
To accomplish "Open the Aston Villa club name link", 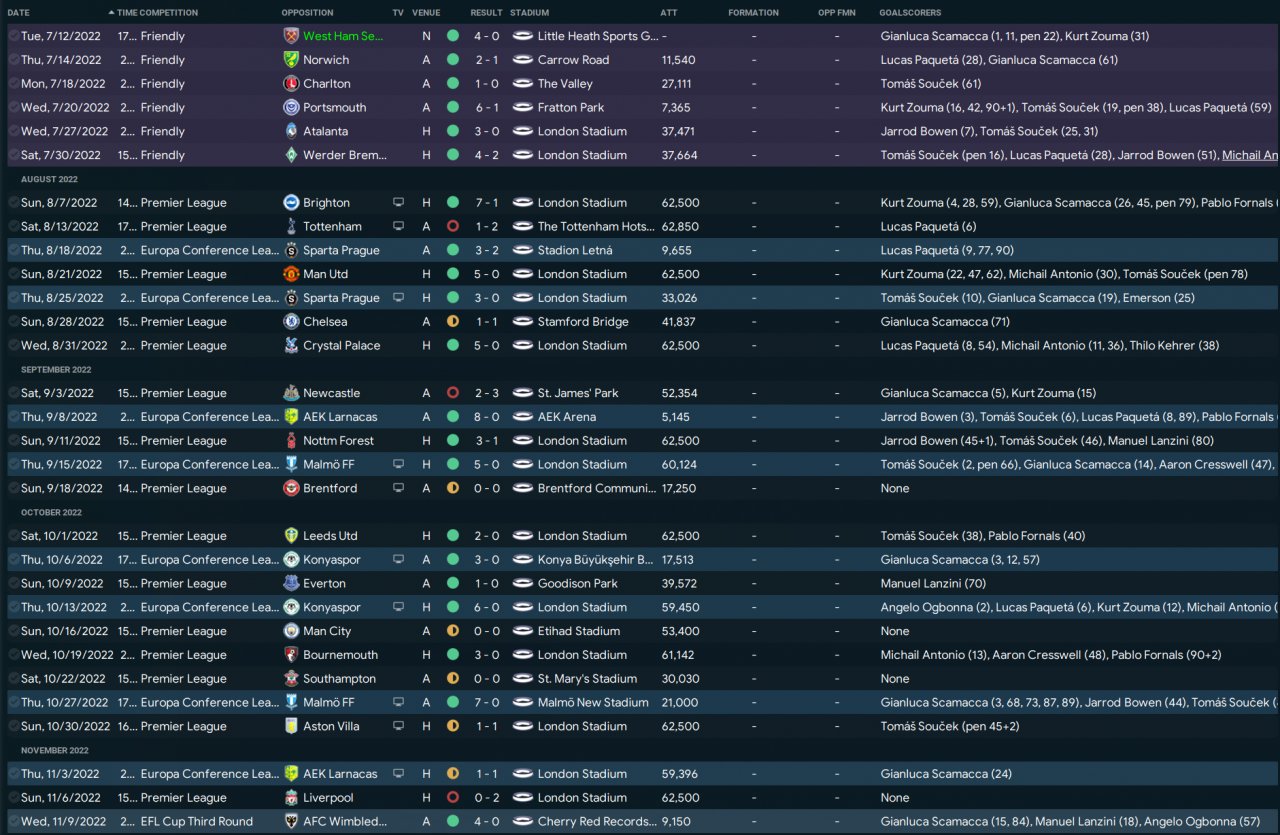I will coord(331,727).
